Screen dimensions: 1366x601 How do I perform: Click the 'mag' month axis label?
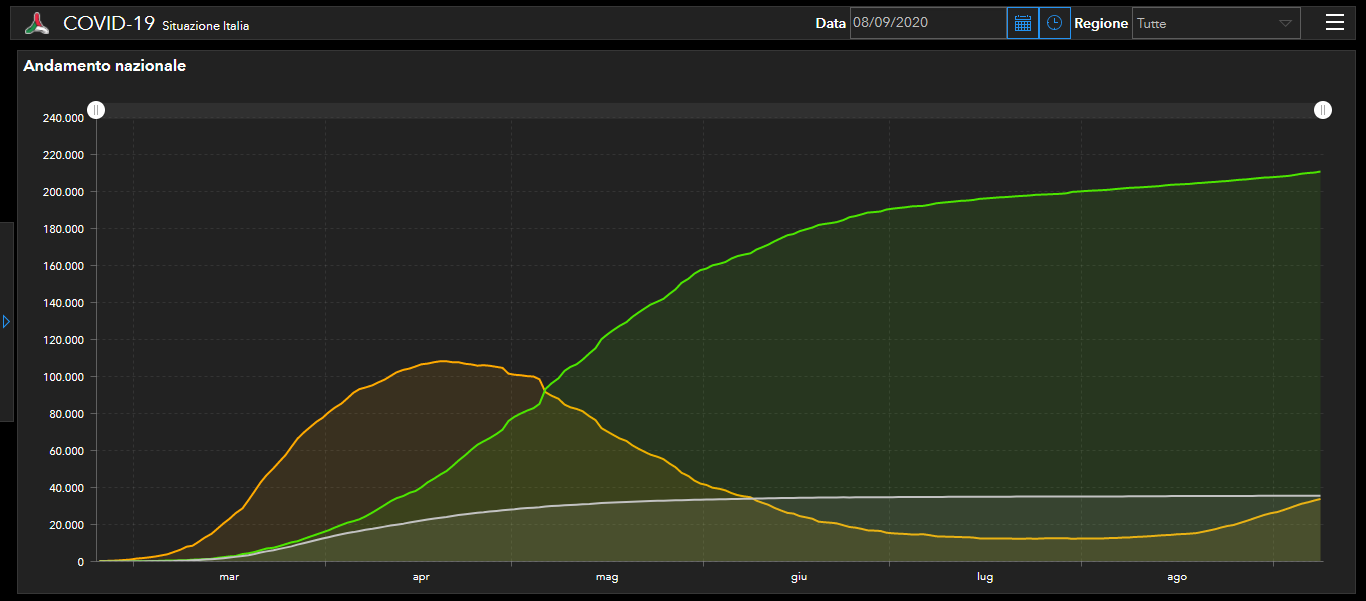click(607, 577)
